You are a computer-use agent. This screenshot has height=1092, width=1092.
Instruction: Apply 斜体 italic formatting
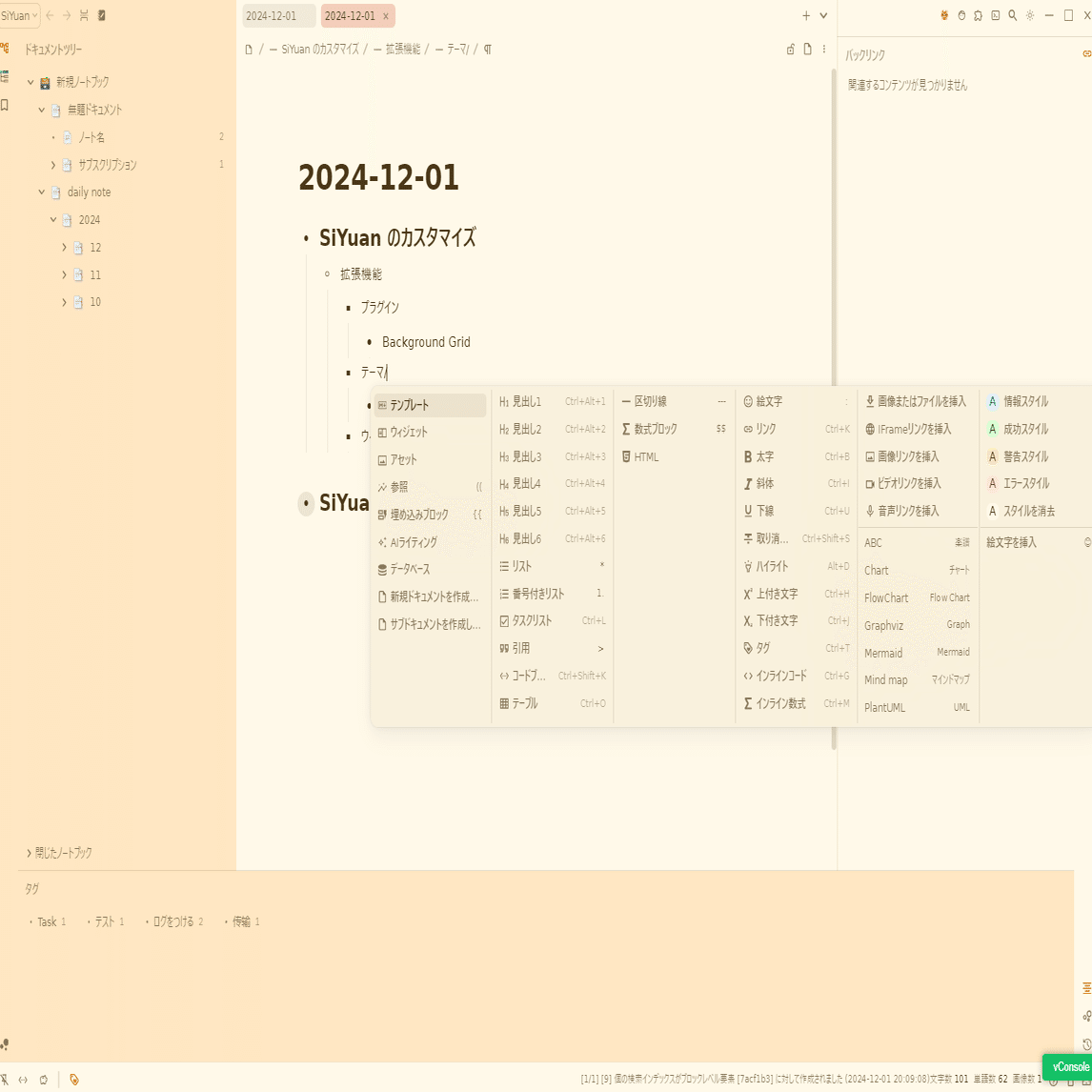click(x=796, y=483)
